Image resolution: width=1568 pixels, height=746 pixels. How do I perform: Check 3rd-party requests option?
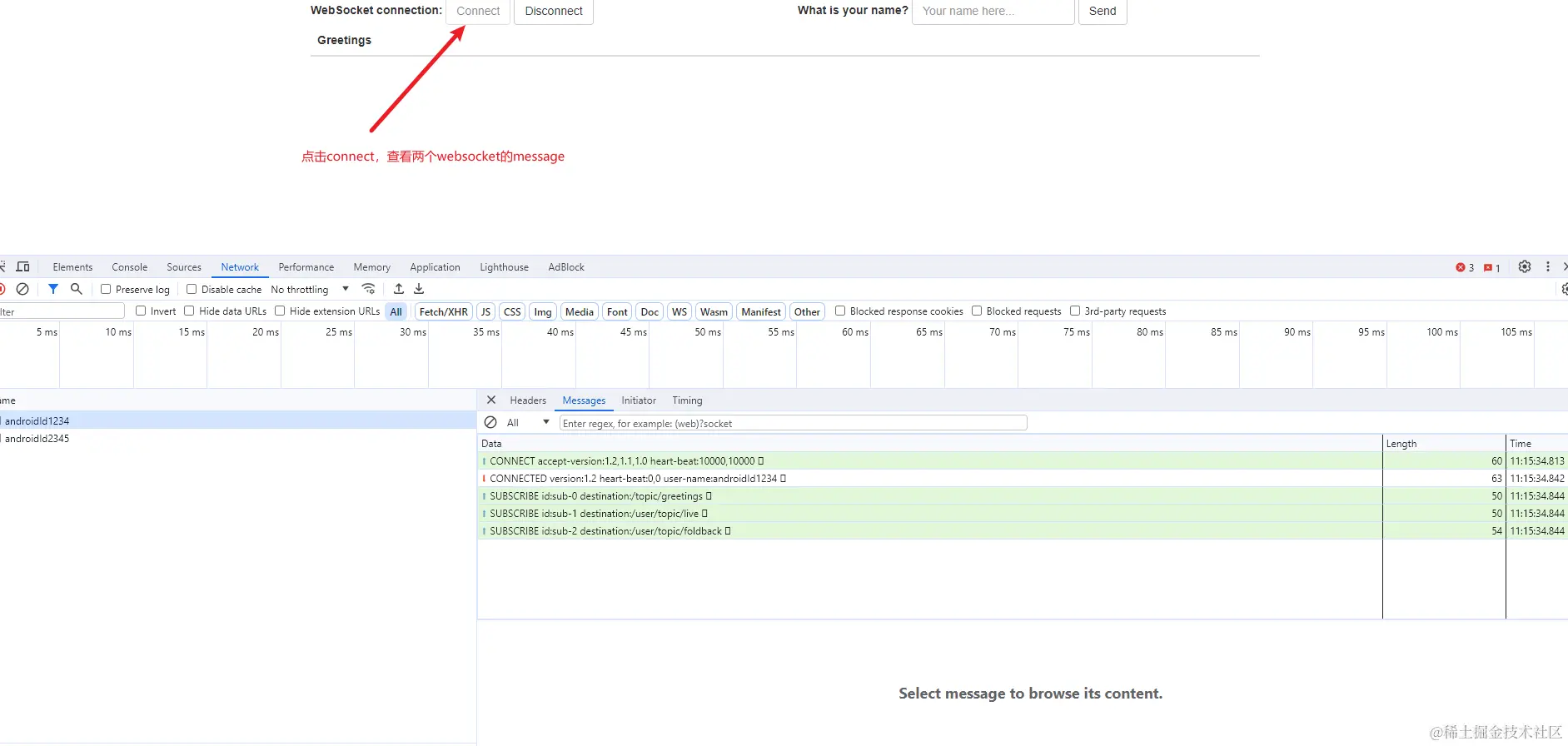(x=1075, y=311)
